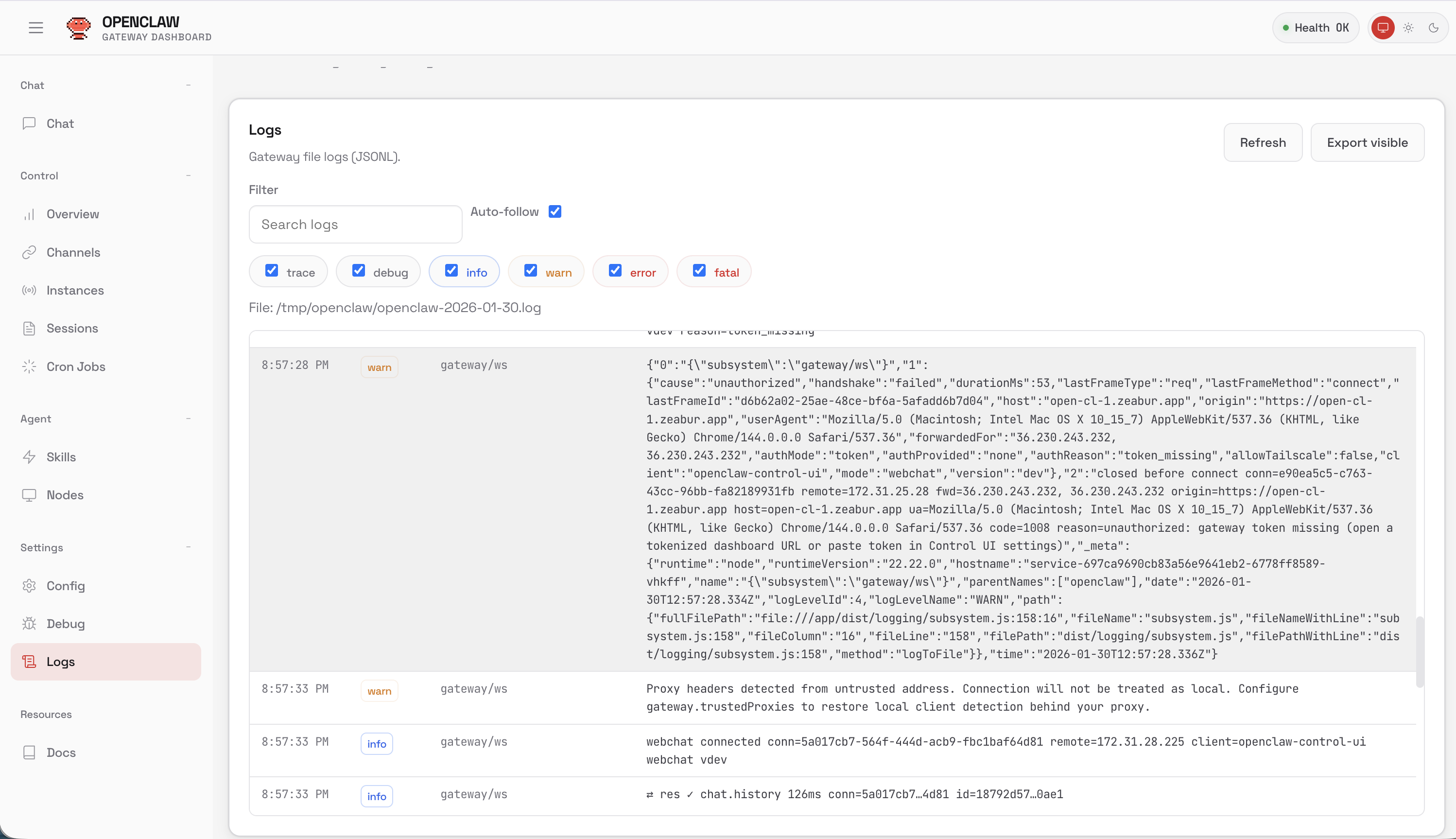Switch to dark theme moon icon
The width and height of the screenshot is (1456, 839).
click(x=1434, y=28)
